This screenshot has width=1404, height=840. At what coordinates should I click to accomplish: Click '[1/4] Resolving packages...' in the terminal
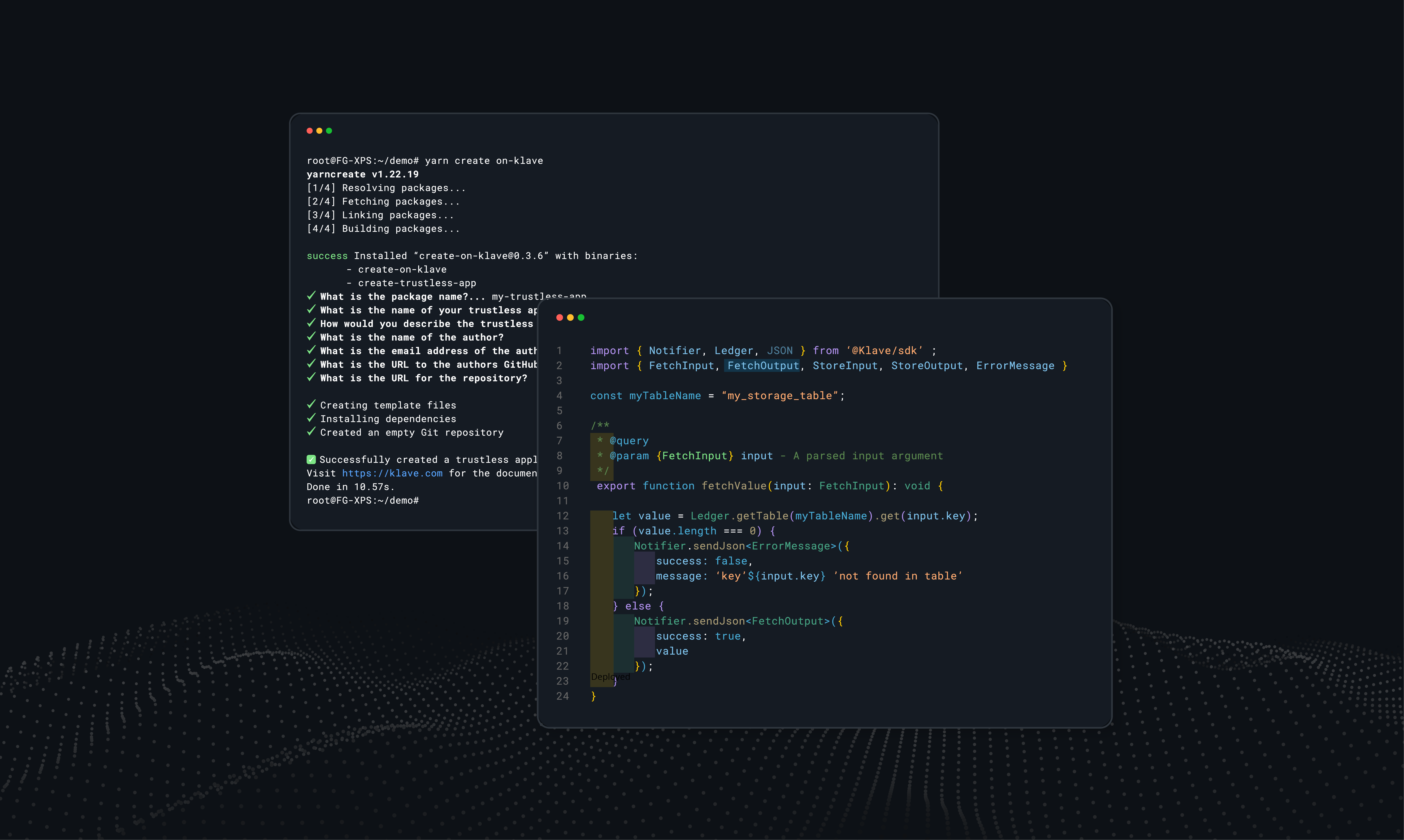(x=386, y=188)
